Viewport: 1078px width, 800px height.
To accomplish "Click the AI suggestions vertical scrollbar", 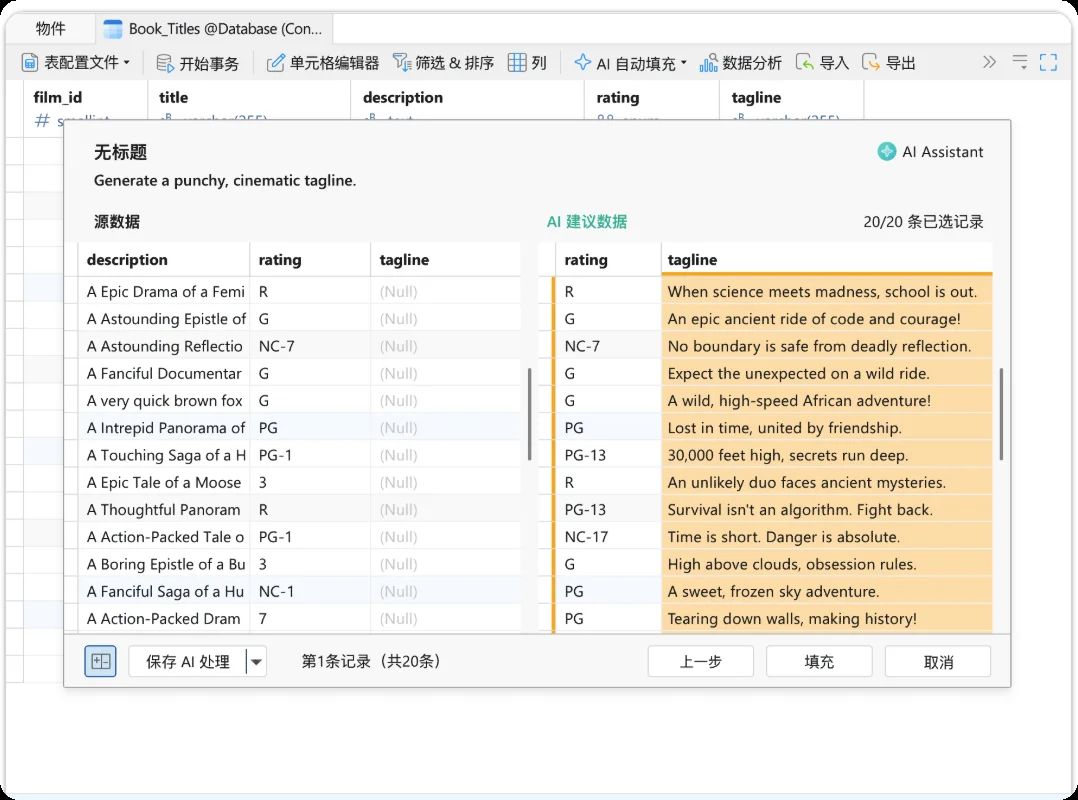I will coord(1001,414).
